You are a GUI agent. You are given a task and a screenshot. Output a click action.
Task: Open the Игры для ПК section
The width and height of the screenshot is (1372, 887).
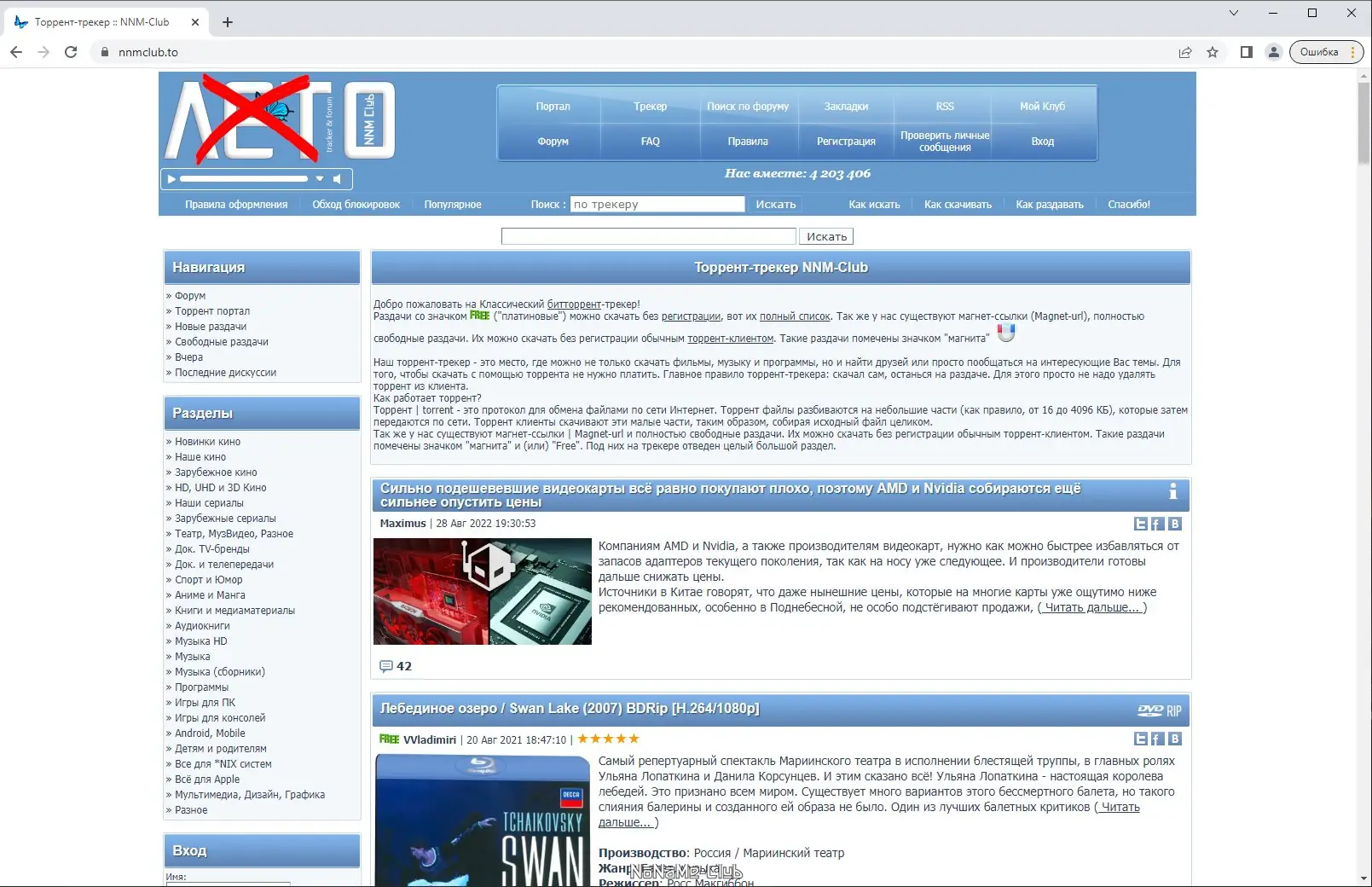pos(205,703)
